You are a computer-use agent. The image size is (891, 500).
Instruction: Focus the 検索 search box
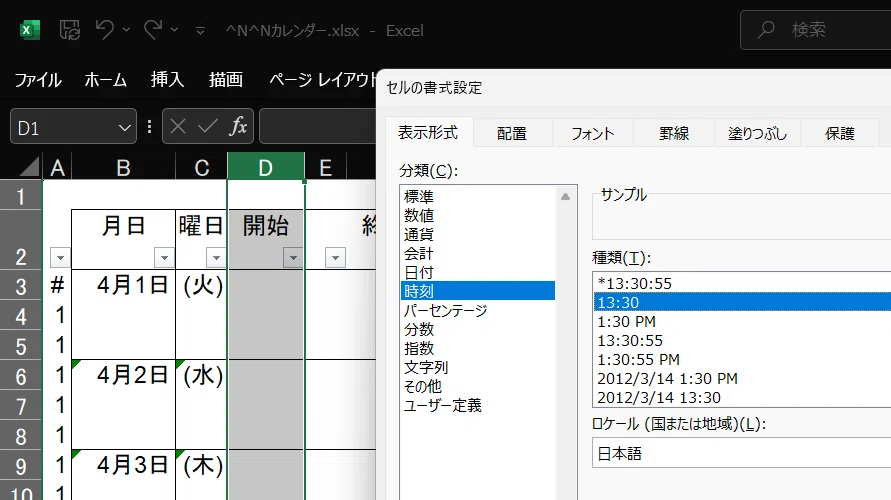[816, 30]
